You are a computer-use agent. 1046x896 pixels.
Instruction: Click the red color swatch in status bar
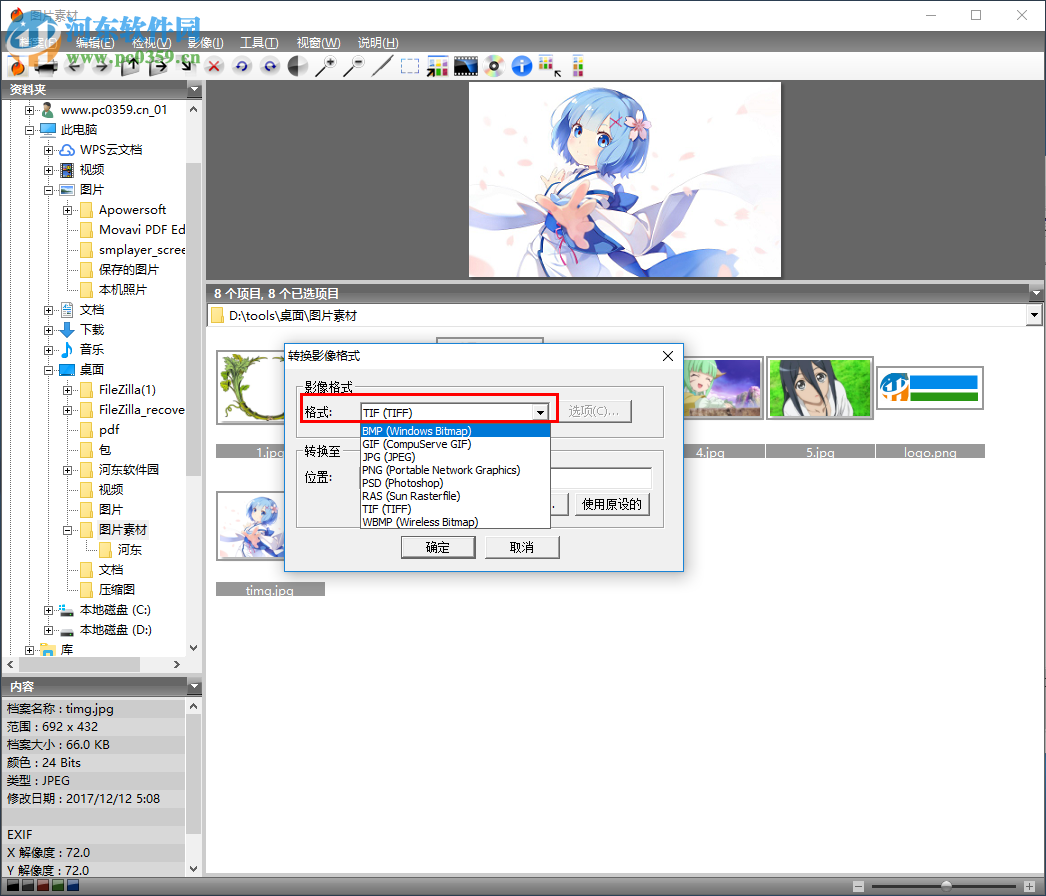(x=43, y=885)
